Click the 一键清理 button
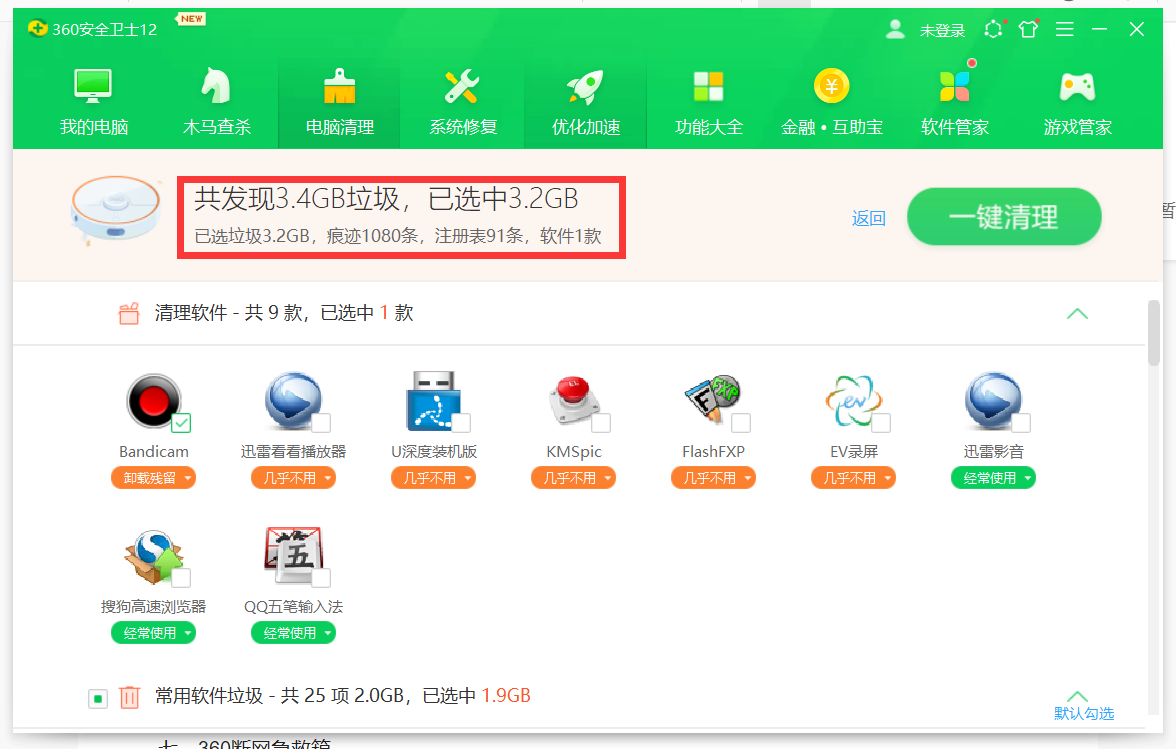Image resolution: width=1176 pixels, height=749 pixels. tap(1004, 217)
